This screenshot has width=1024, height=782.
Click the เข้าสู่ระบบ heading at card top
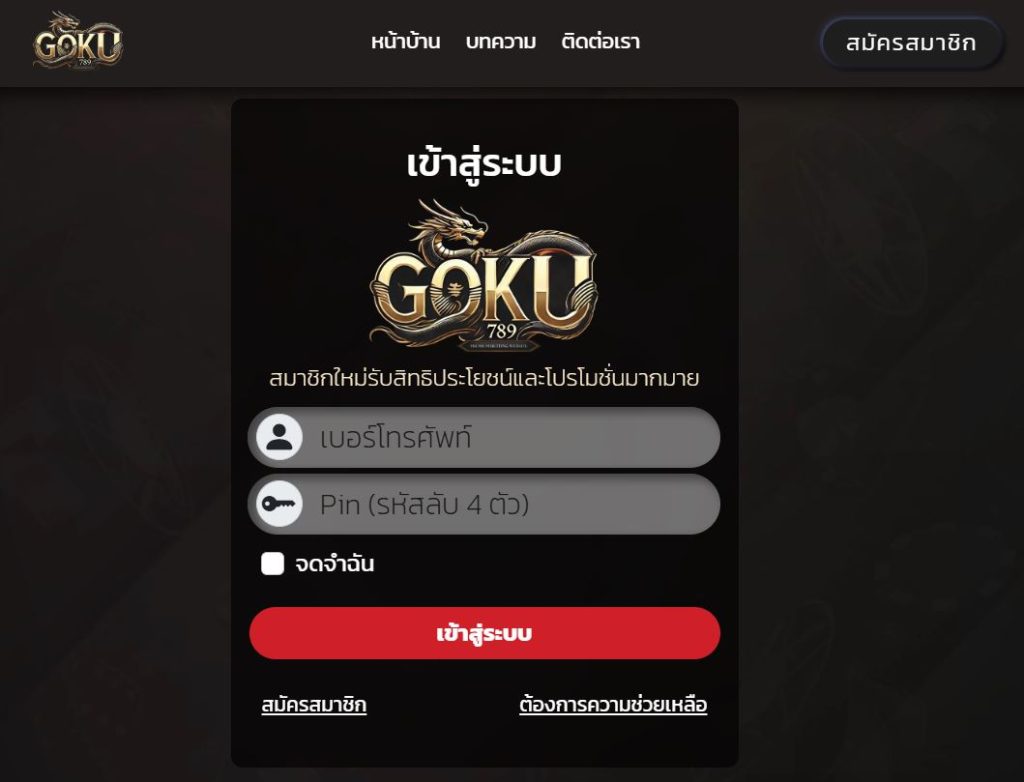pos(484,165)
